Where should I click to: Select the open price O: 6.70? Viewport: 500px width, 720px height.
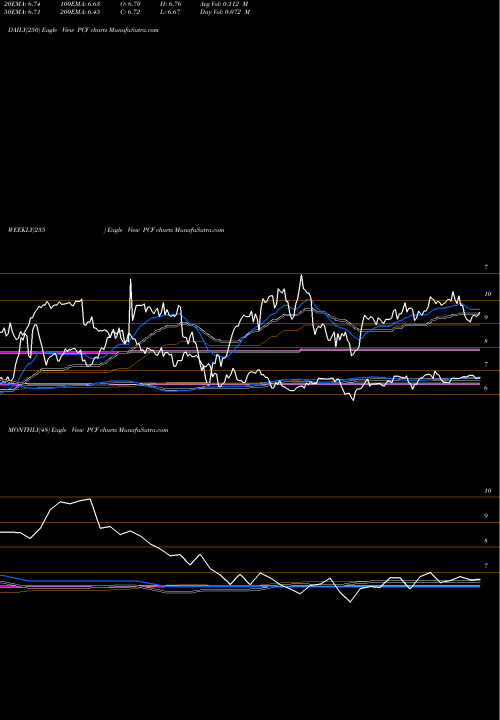click(132, 3)
